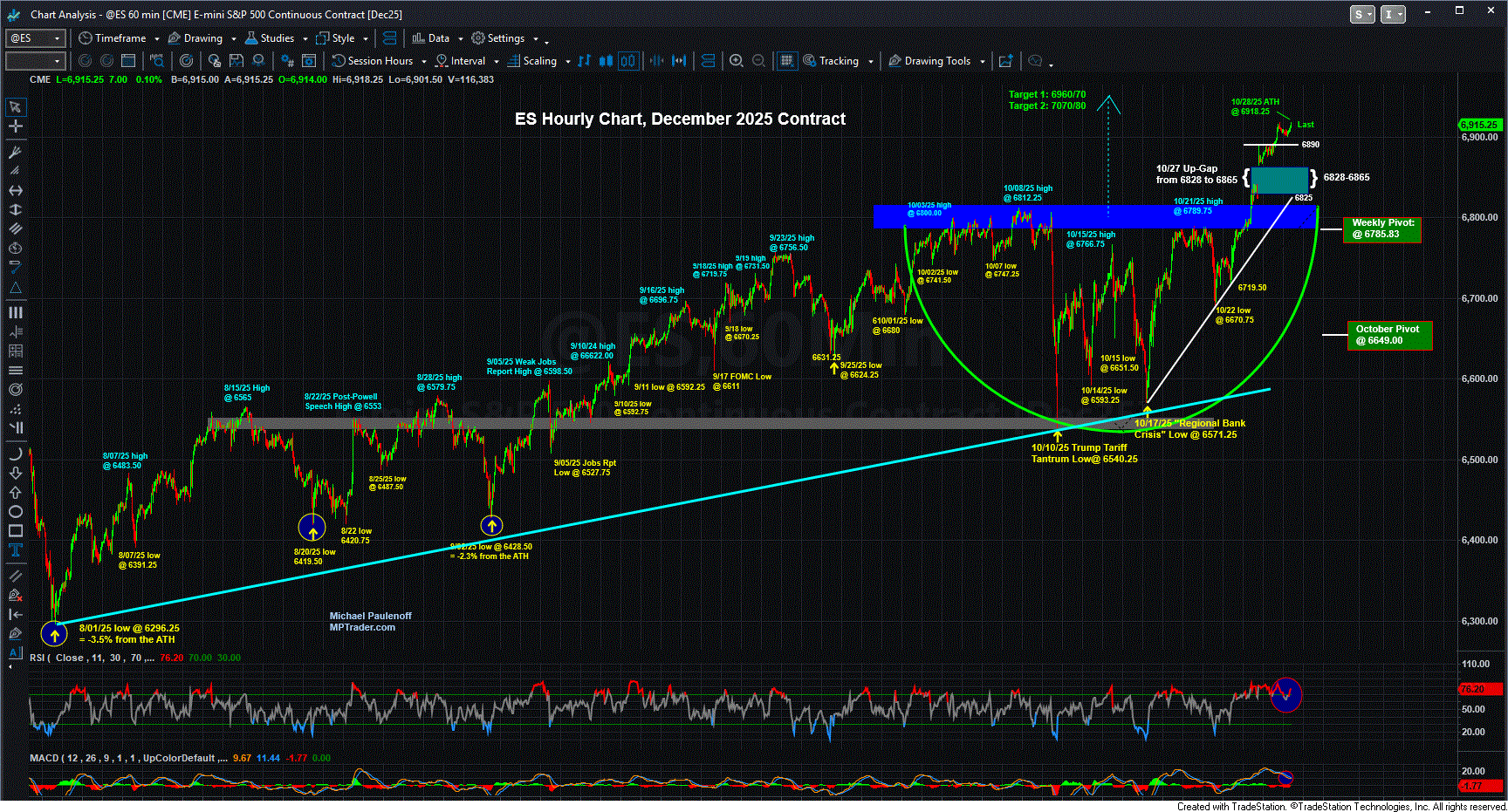Pick the rectangle drawing tool

[x=15, y=531]
